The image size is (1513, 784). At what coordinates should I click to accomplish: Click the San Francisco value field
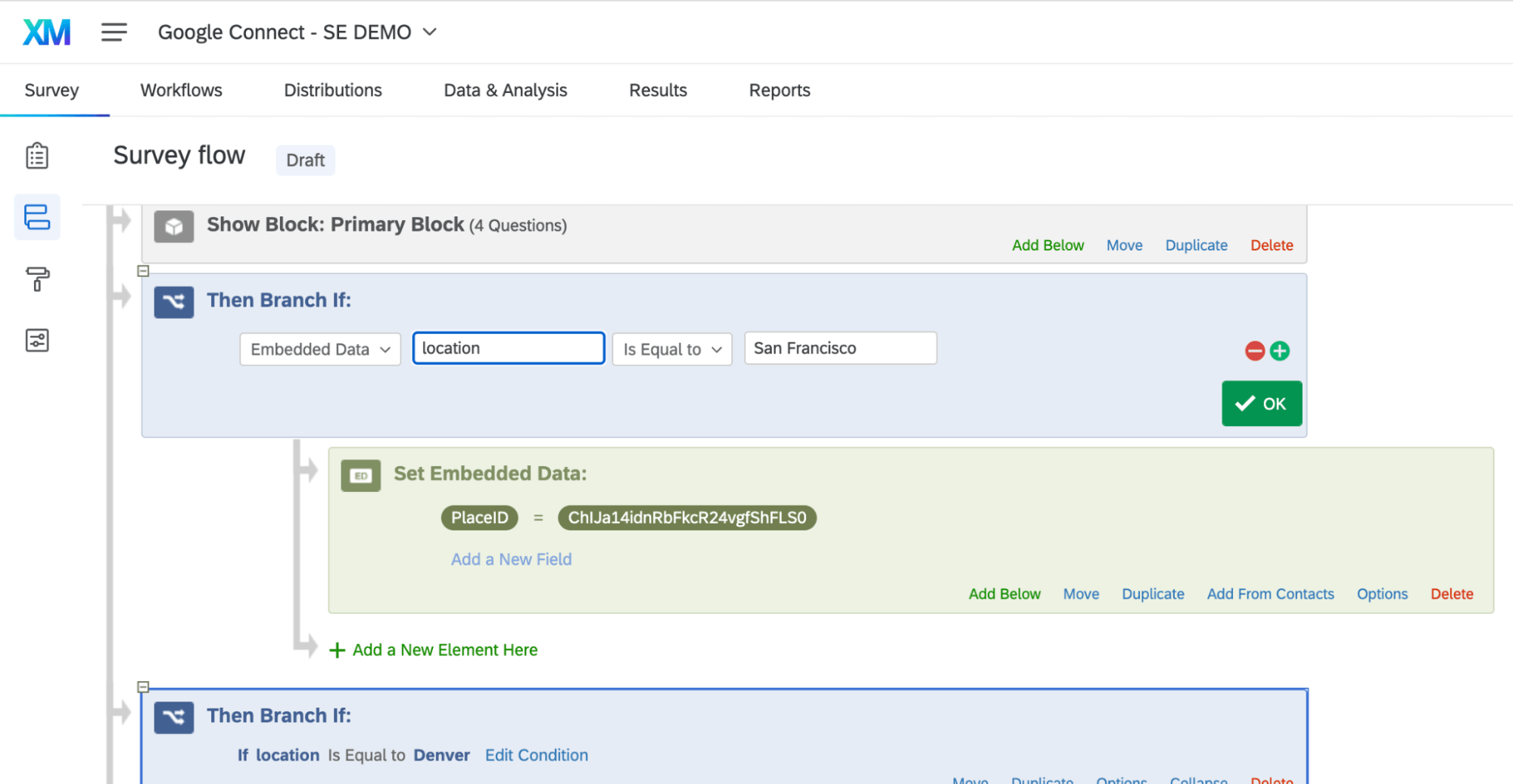tap(841, 348)
